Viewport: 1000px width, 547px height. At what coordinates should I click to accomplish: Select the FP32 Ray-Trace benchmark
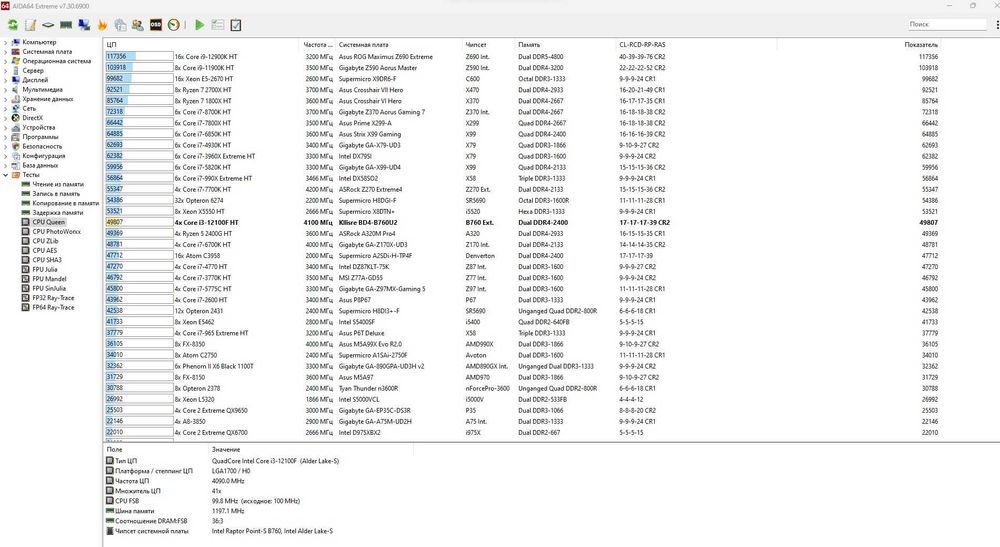53,298
